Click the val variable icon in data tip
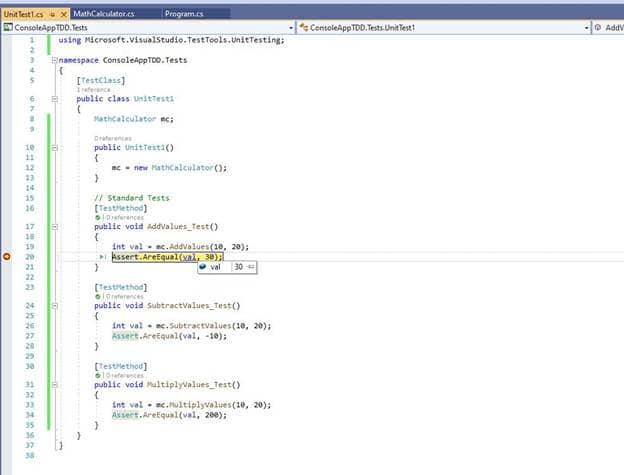Screen dimensions: 624x475 [203, 267]
